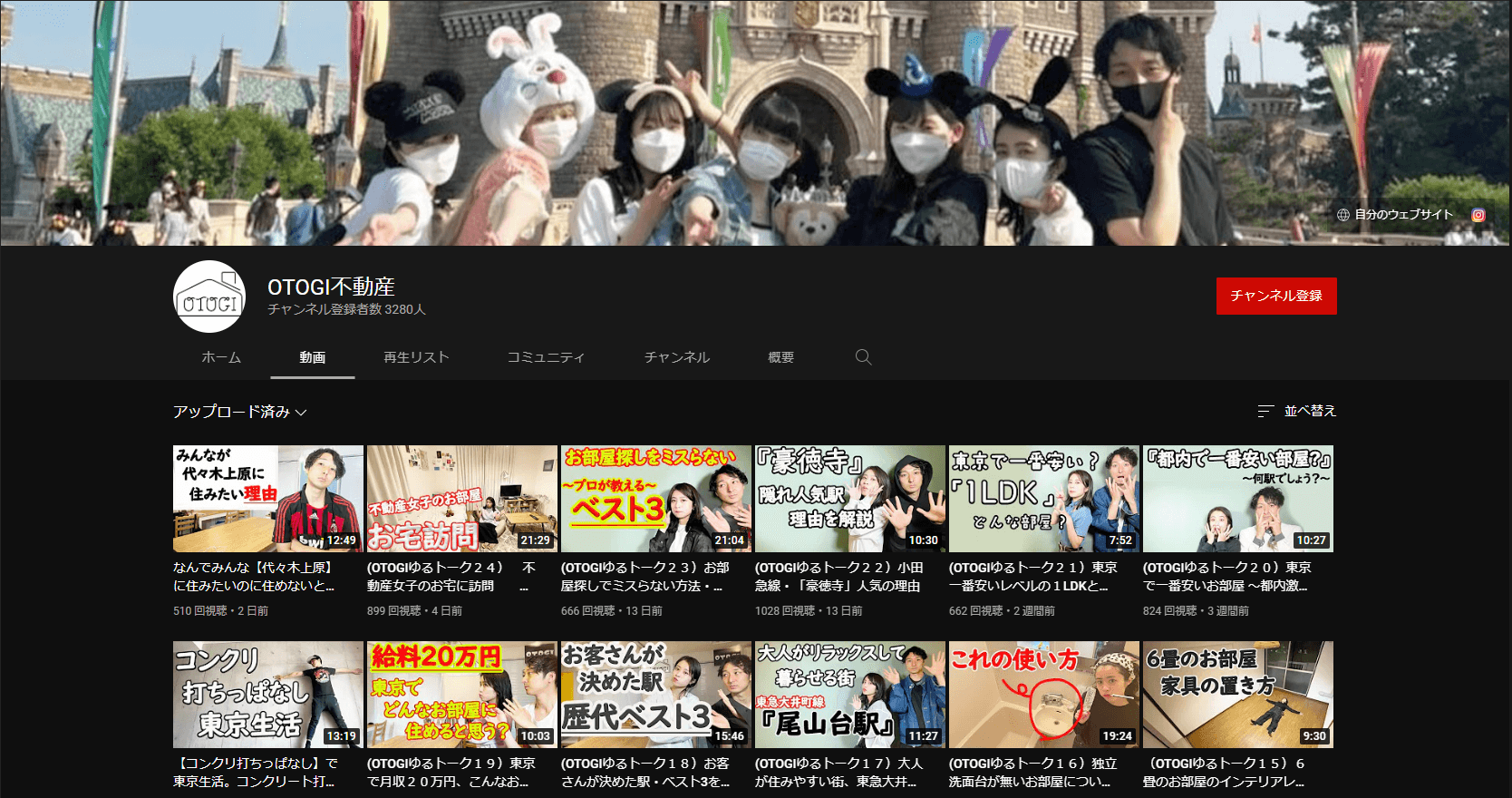This screenshot has width=1512, height=798.
Task: Open the 豪徳寺 10:30 video thumbnail
Action: tap(850, 499)
